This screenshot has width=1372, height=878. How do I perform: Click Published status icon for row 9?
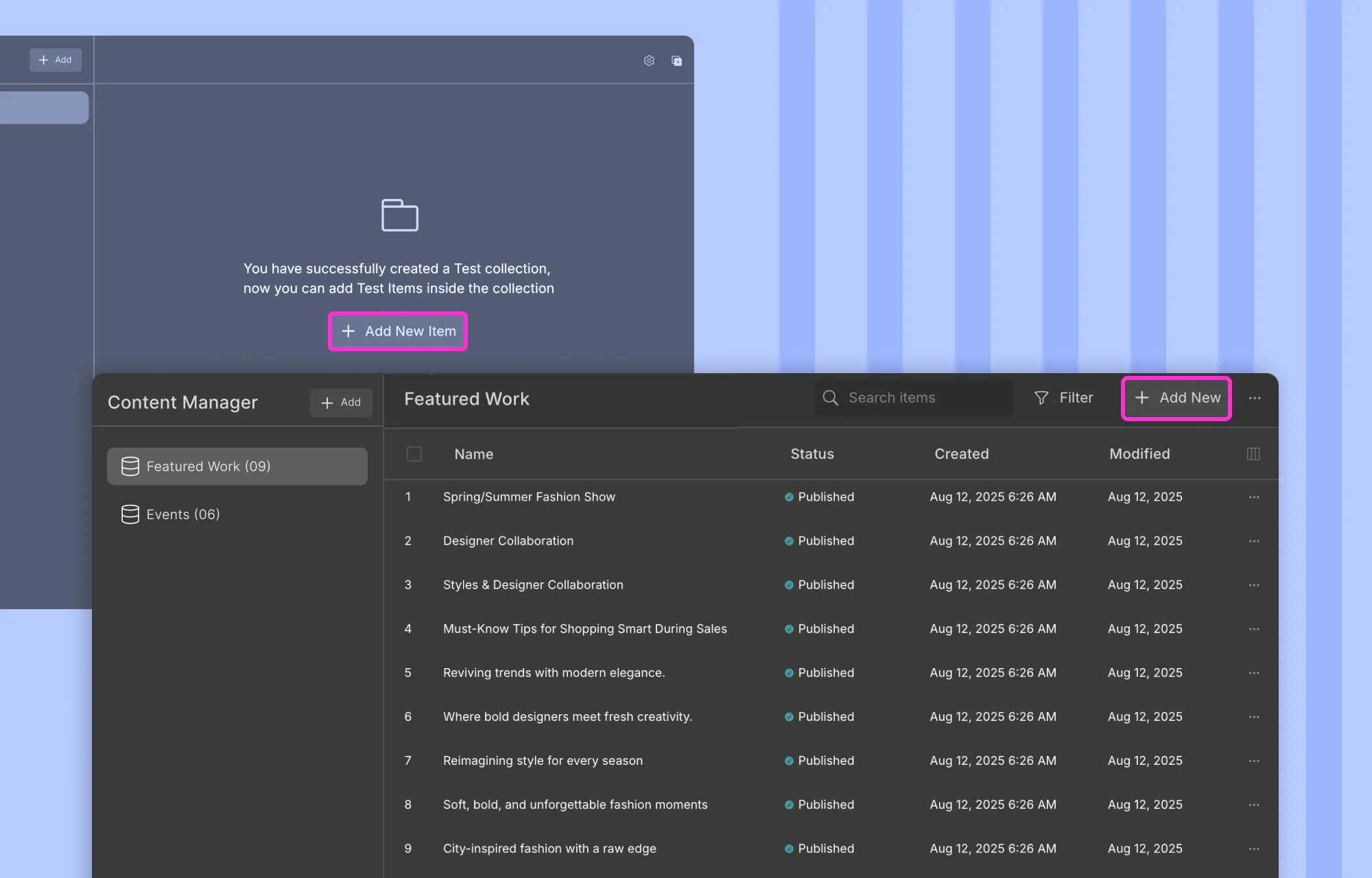coord(789,849)
